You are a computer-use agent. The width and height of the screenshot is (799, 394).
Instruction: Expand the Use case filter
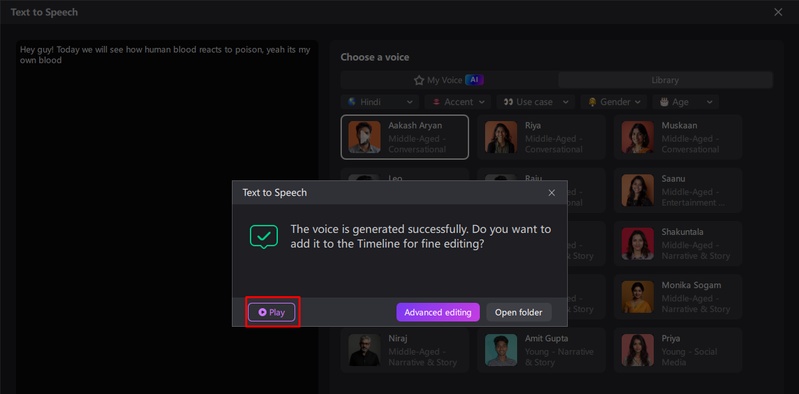click(536, 102)
